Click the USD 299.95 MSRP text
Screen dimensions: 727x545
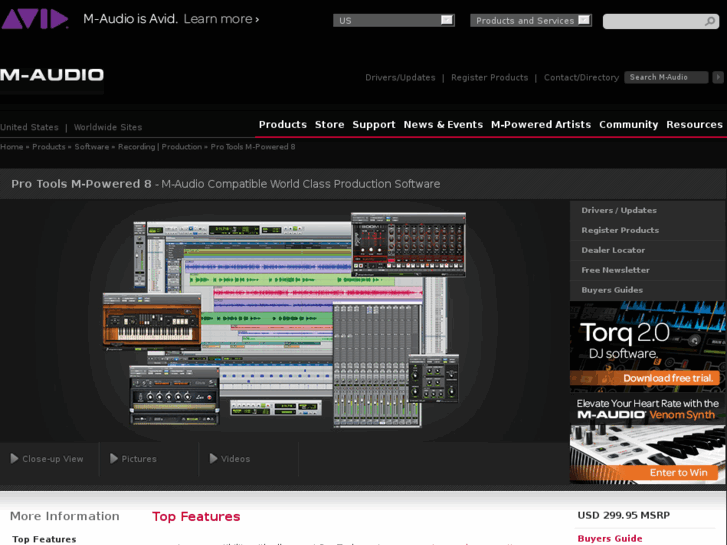tap(624, 515)
